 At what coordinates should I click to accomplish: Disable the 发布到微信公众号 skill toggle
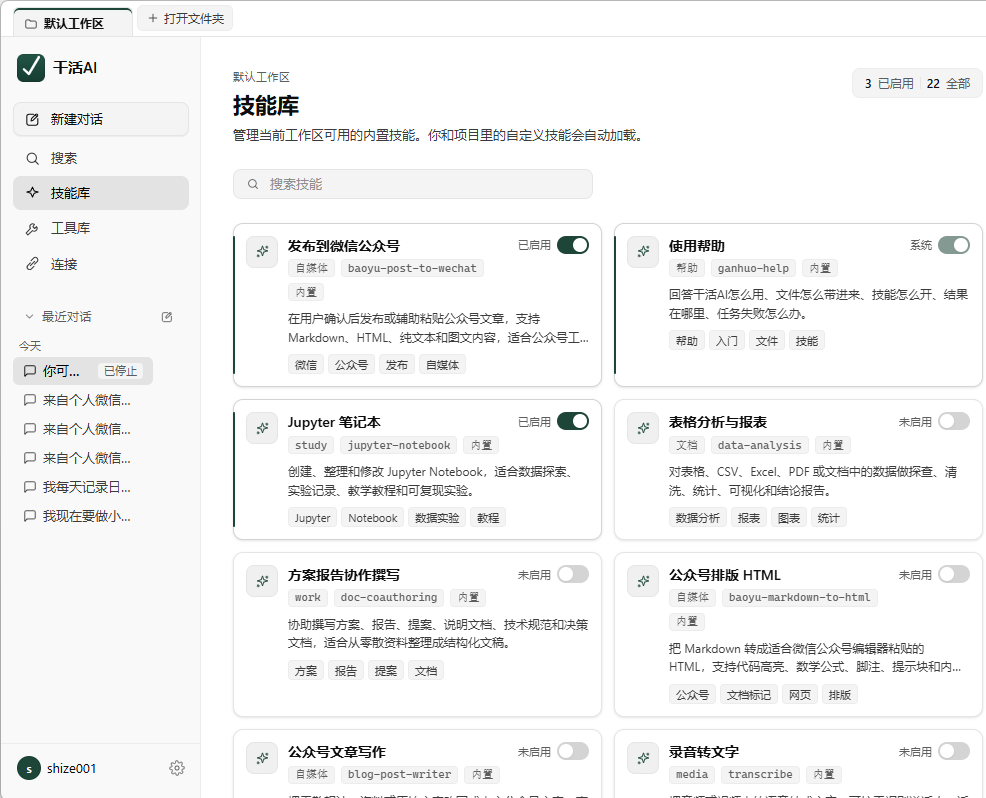coord(573,245)
